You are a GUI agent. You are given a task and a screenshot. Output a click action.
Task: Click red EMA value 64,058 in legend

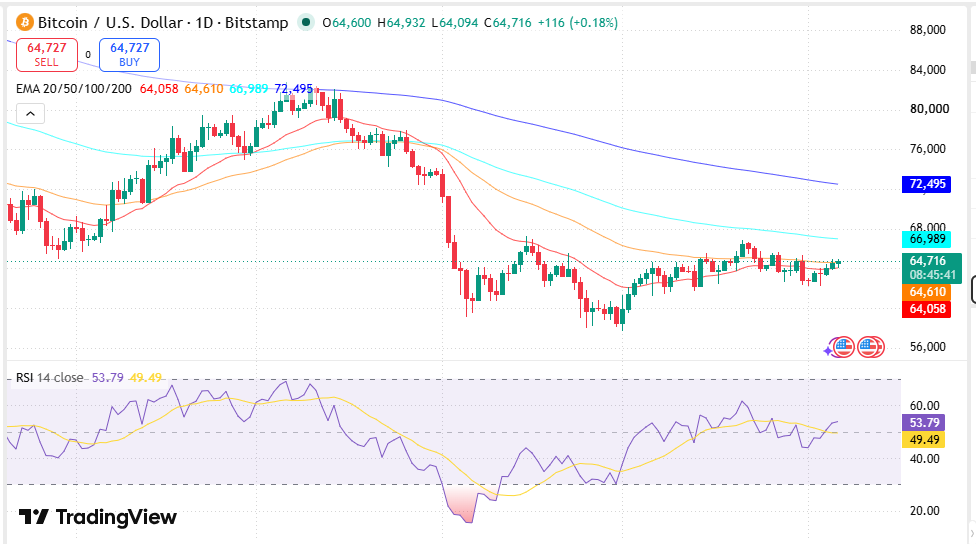[159, 89]
